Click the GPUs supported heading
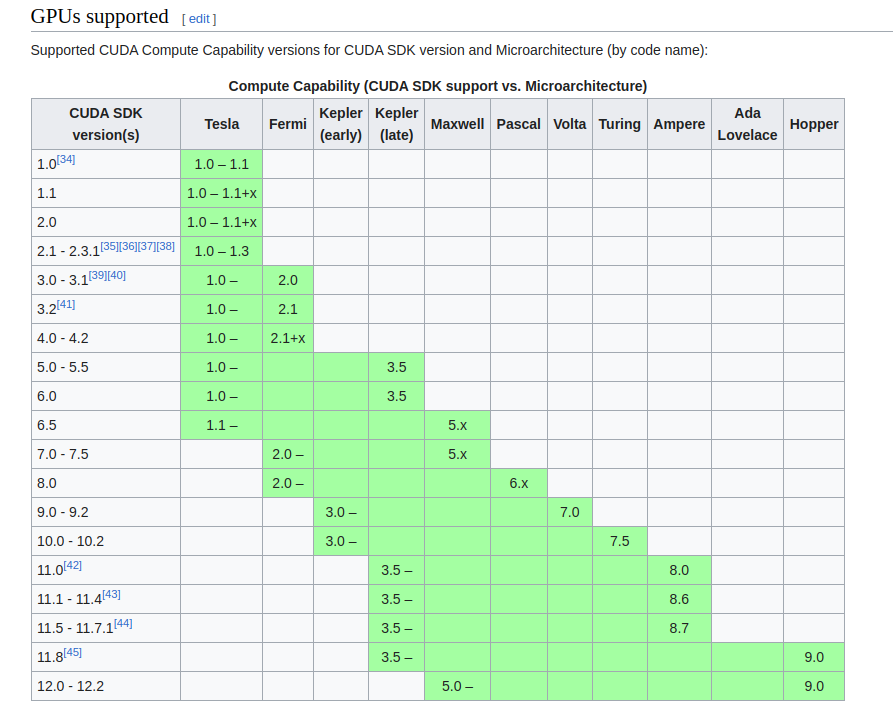The image size is (893, 712). pyautogui.click(x=100, y=17)
